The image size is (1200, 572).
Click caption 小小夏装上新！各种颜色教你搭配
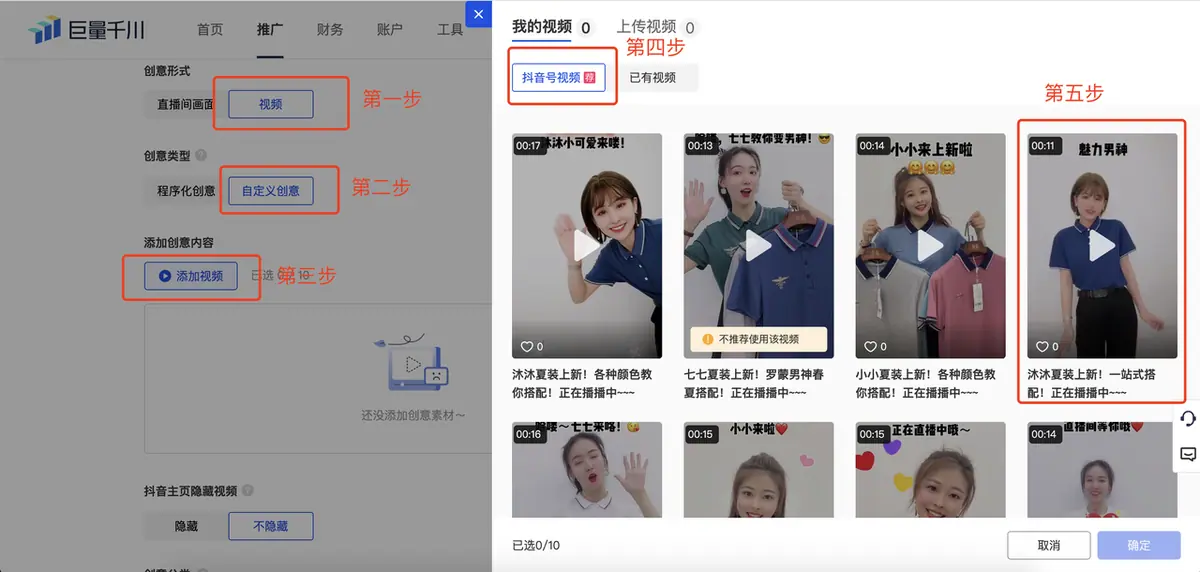[x=926, y=384]
